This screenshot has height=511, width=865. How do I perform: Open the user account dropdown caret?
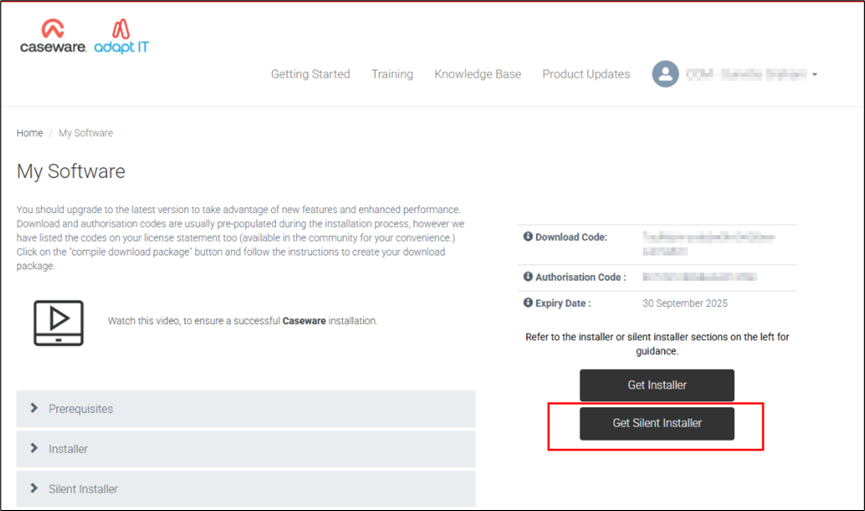point(815,75)
